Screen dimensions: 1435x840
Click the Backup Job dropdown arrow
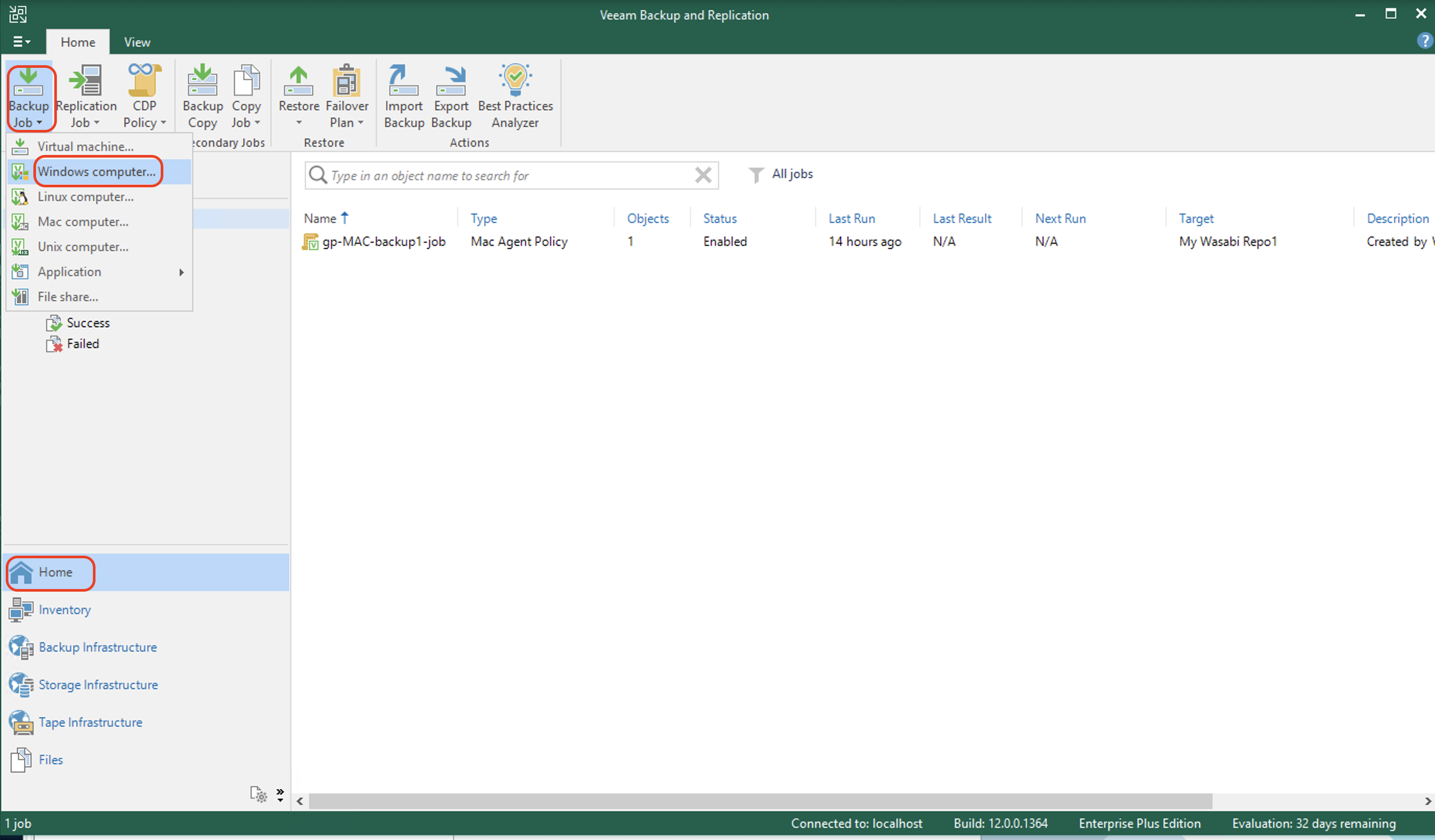point(39,123)
